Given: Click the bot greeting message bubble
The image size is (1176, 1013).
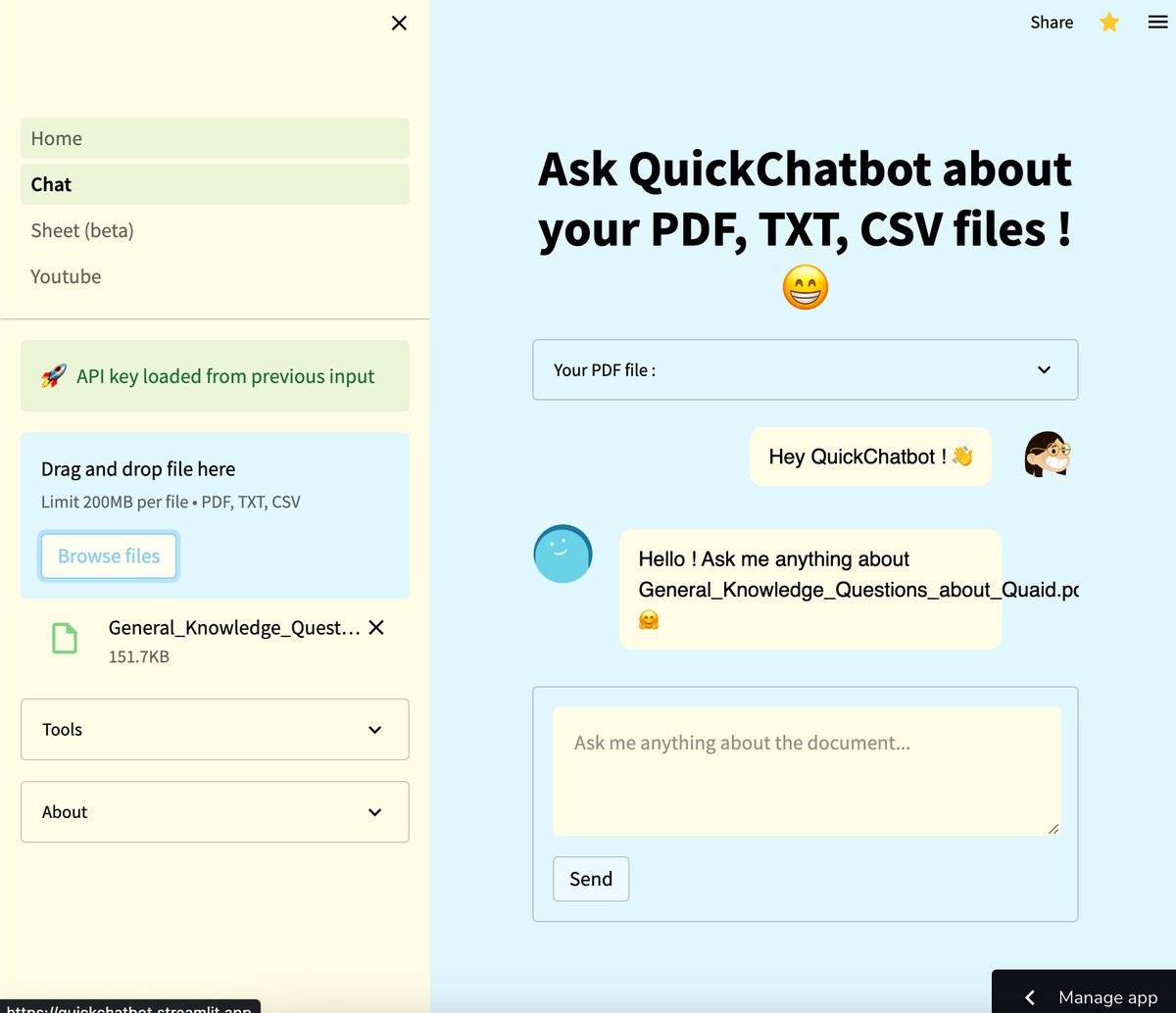Looking at the screenshot, I should pos(810,590).
